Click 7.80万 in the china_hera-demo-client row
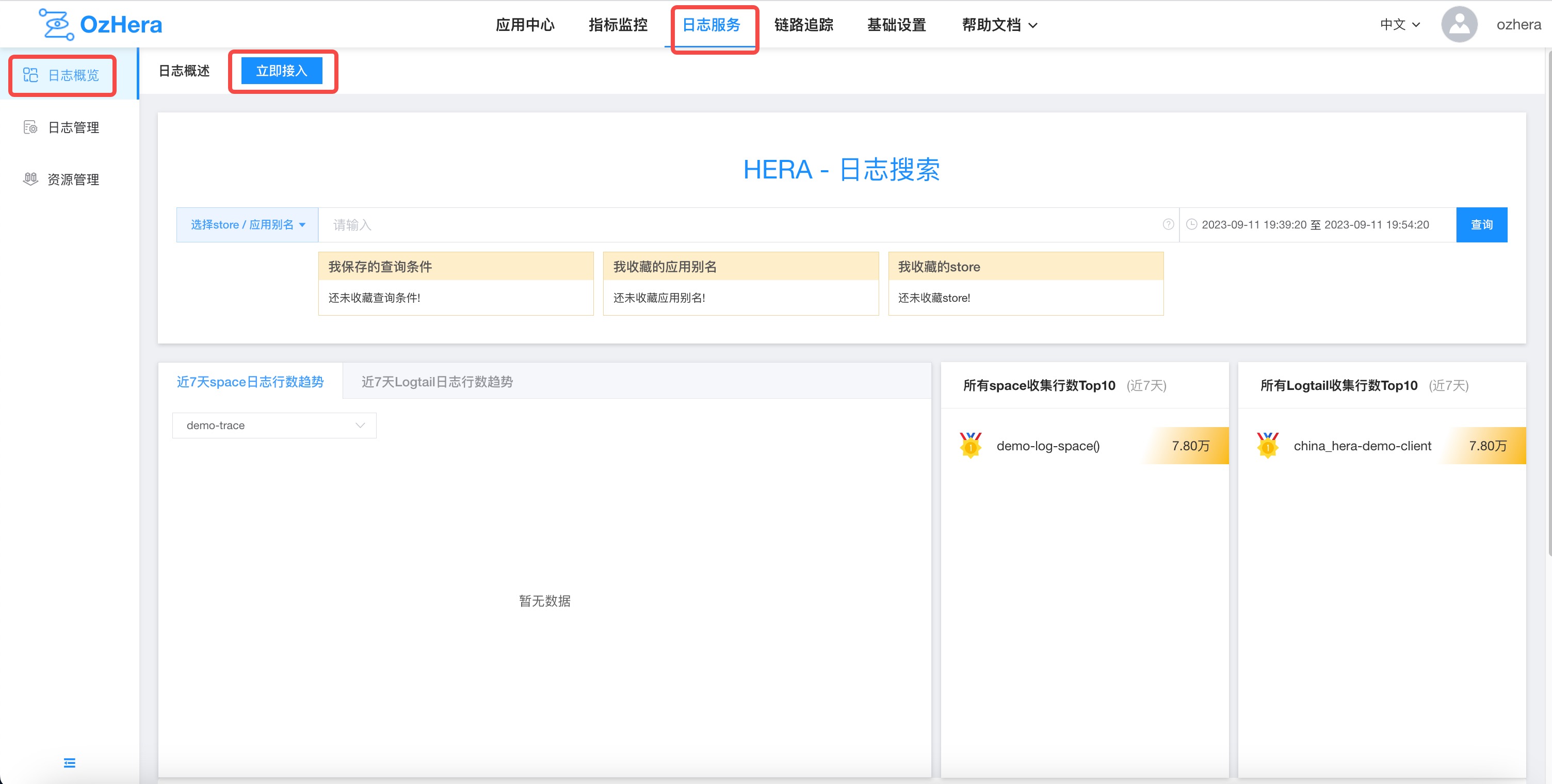 tap(1488, 446)
